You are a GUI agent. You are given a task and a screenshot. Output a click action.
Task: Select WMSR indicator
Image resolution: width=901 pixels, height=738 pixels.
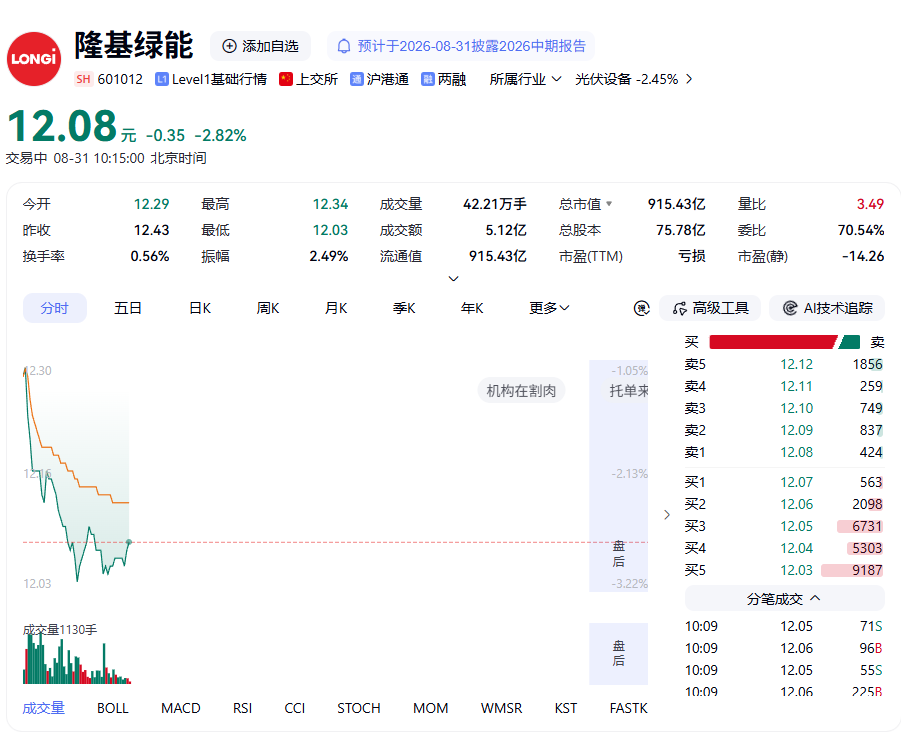[502, 709]
